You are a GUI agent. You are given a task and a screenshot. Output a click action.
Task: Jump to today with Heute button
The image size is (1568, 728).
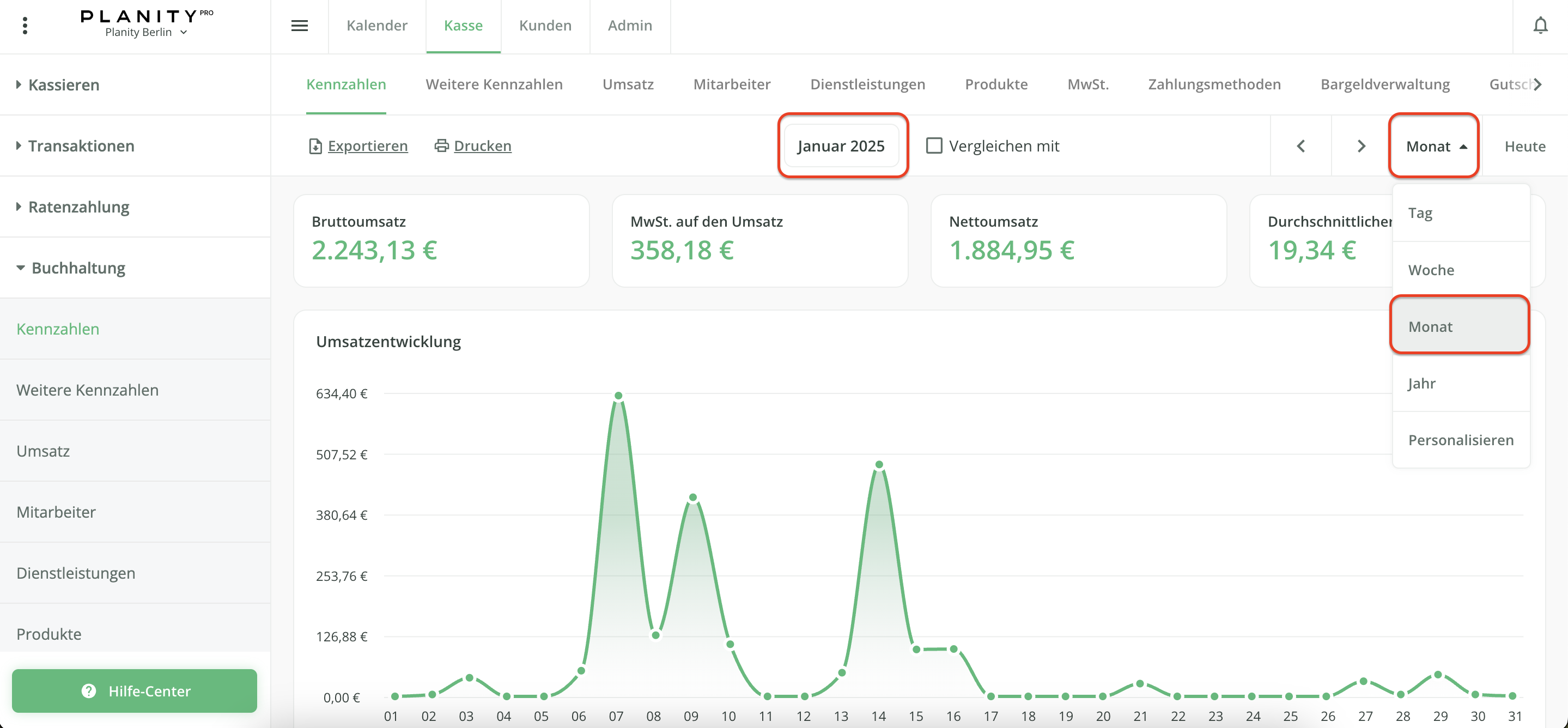(x=1525, y=146)
